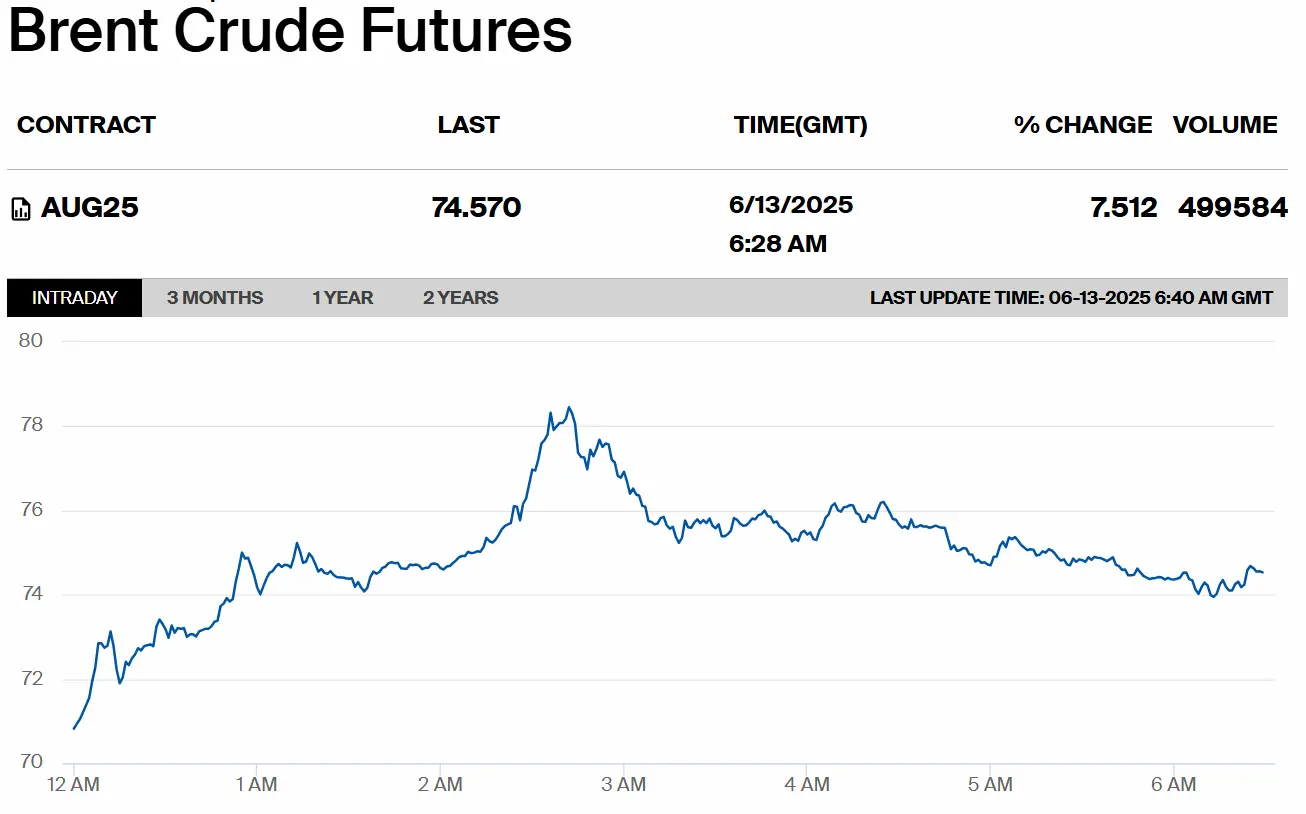The width and height of the screenshot is (1306, 814).
Task: Click the last price value 74.570
Action: click(476, 208)
